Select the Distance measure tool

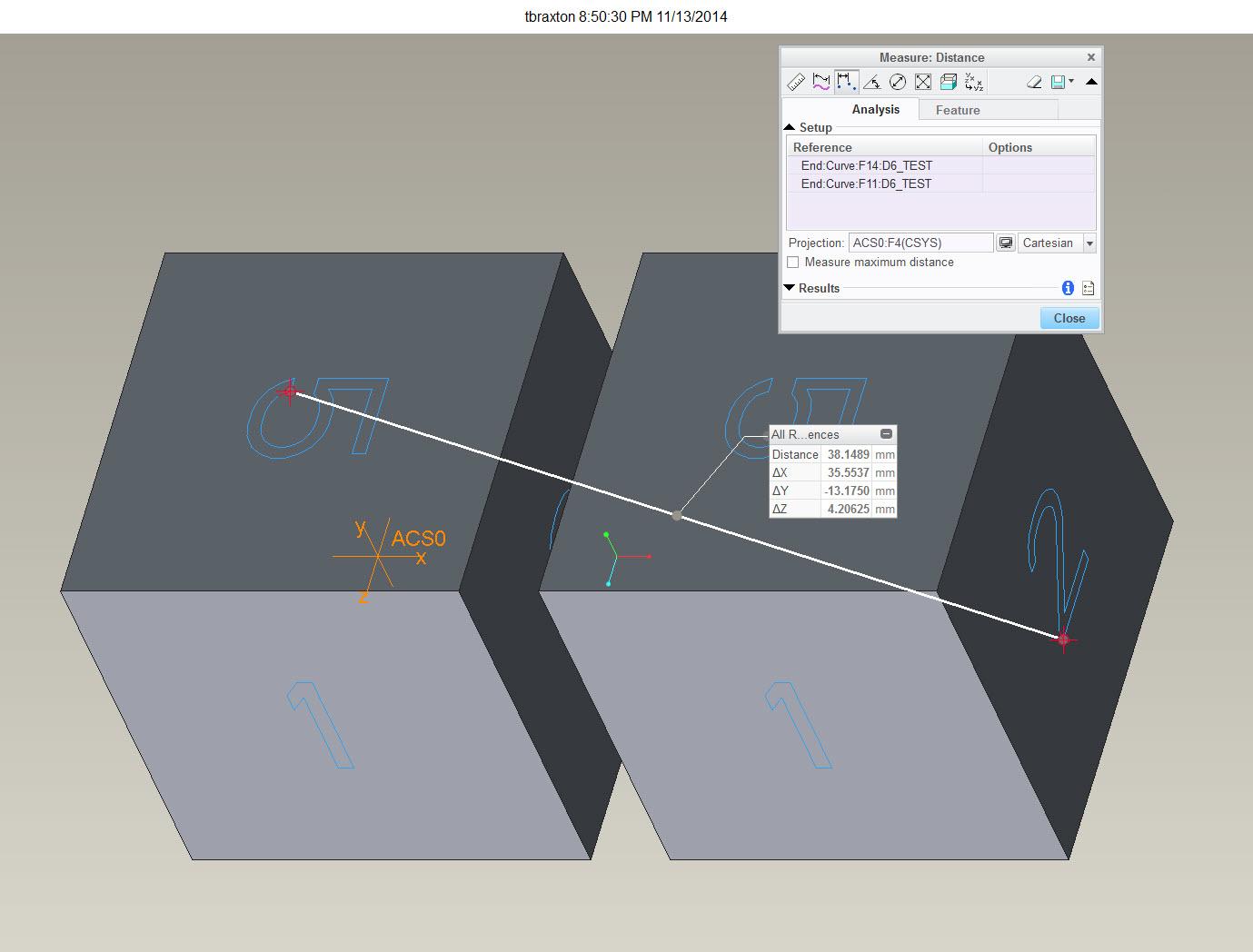847,82
